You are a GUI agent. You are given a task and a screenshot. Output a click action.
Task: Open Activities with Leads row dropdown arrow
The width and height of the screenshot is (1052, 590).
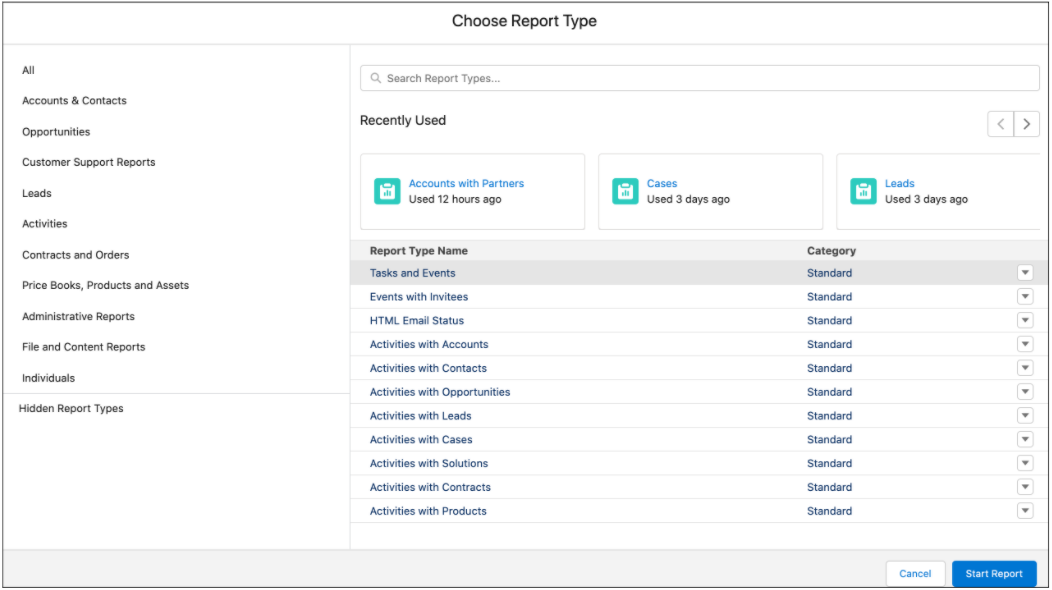(1025, 416)
